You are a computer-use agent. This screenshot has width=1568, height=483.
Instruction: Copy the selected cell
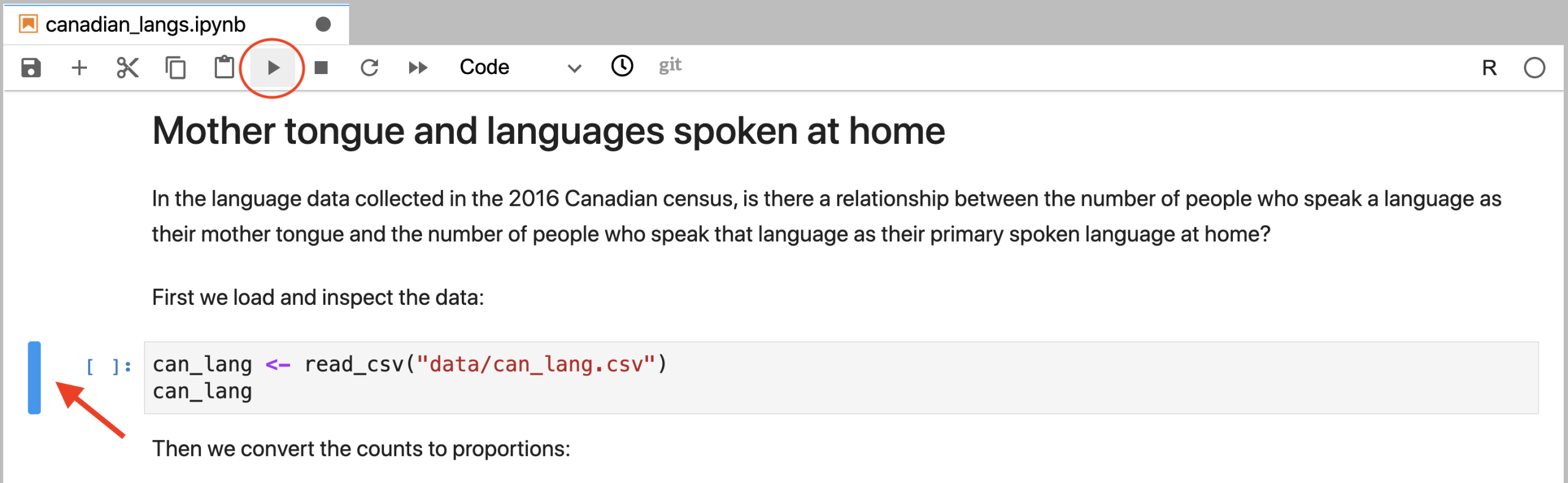tap(176, 67)
